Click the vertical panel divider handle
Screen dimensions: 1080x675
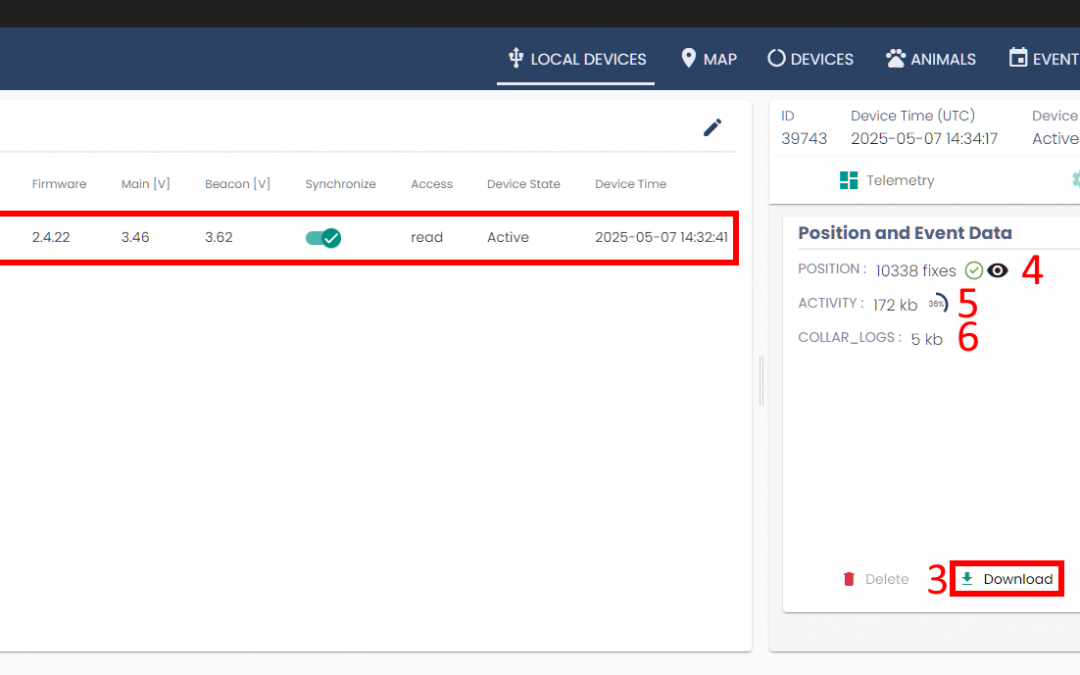(x=761, y=381)
